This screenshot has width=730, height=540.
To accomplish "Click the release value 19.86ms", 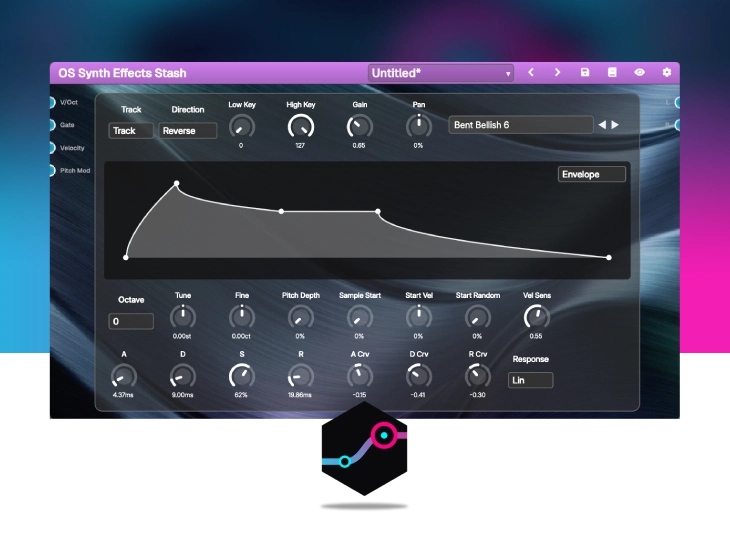I will [x=299, y=395].
